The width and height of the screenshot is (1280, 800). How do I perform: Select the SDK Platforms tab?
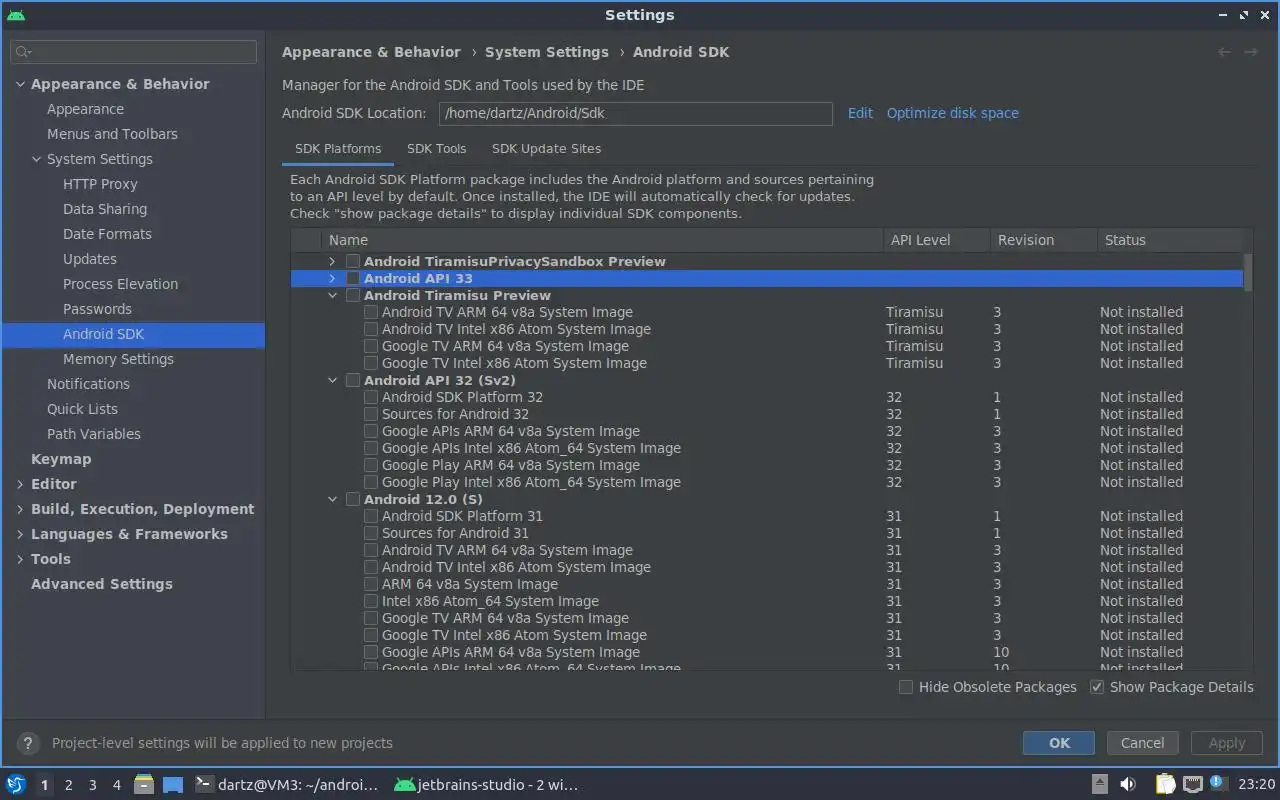coord(338,149)
